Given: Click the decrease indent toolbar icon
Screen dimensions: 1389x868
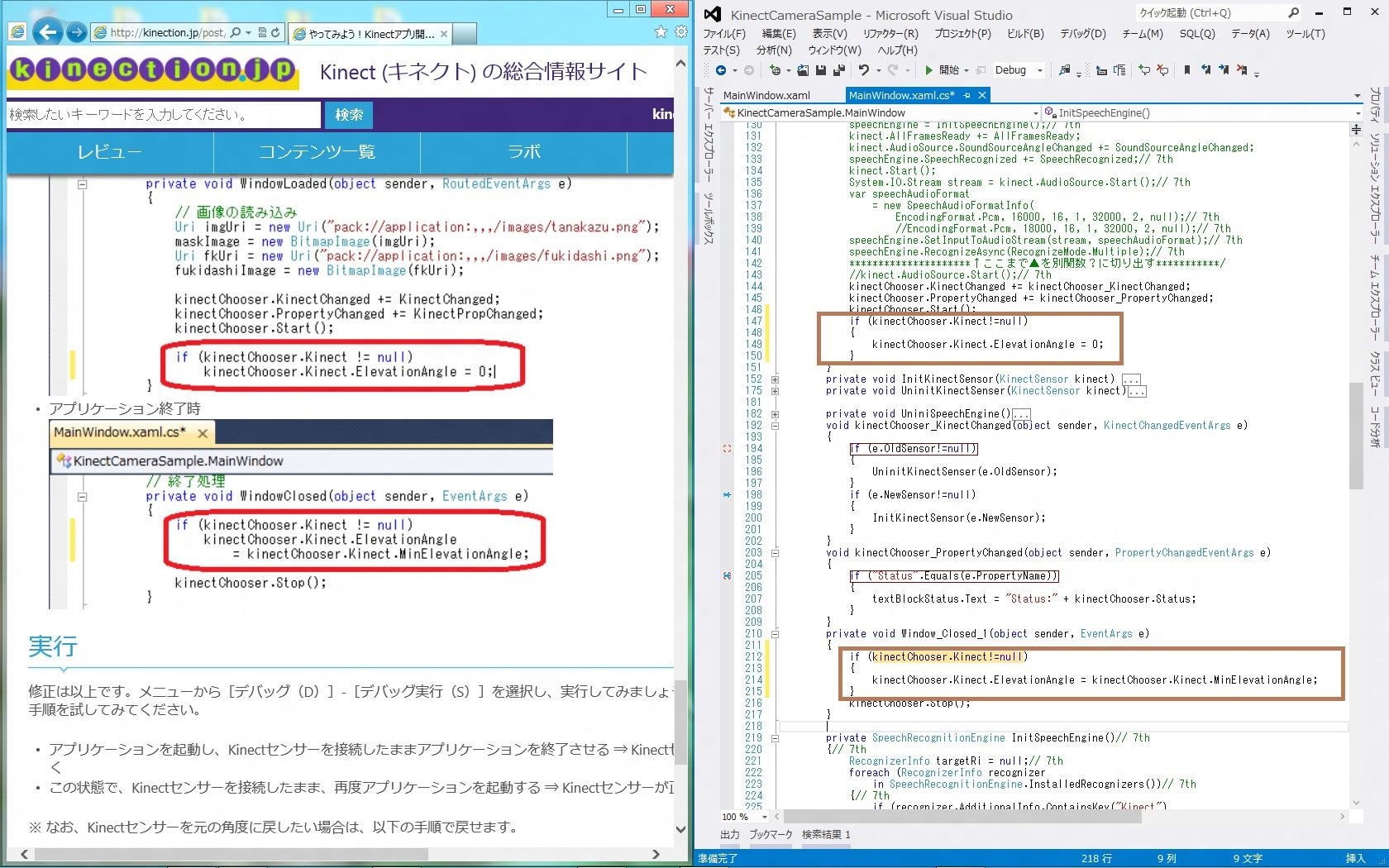Looking at the screenshot, I should click(x=1102, y=70).
